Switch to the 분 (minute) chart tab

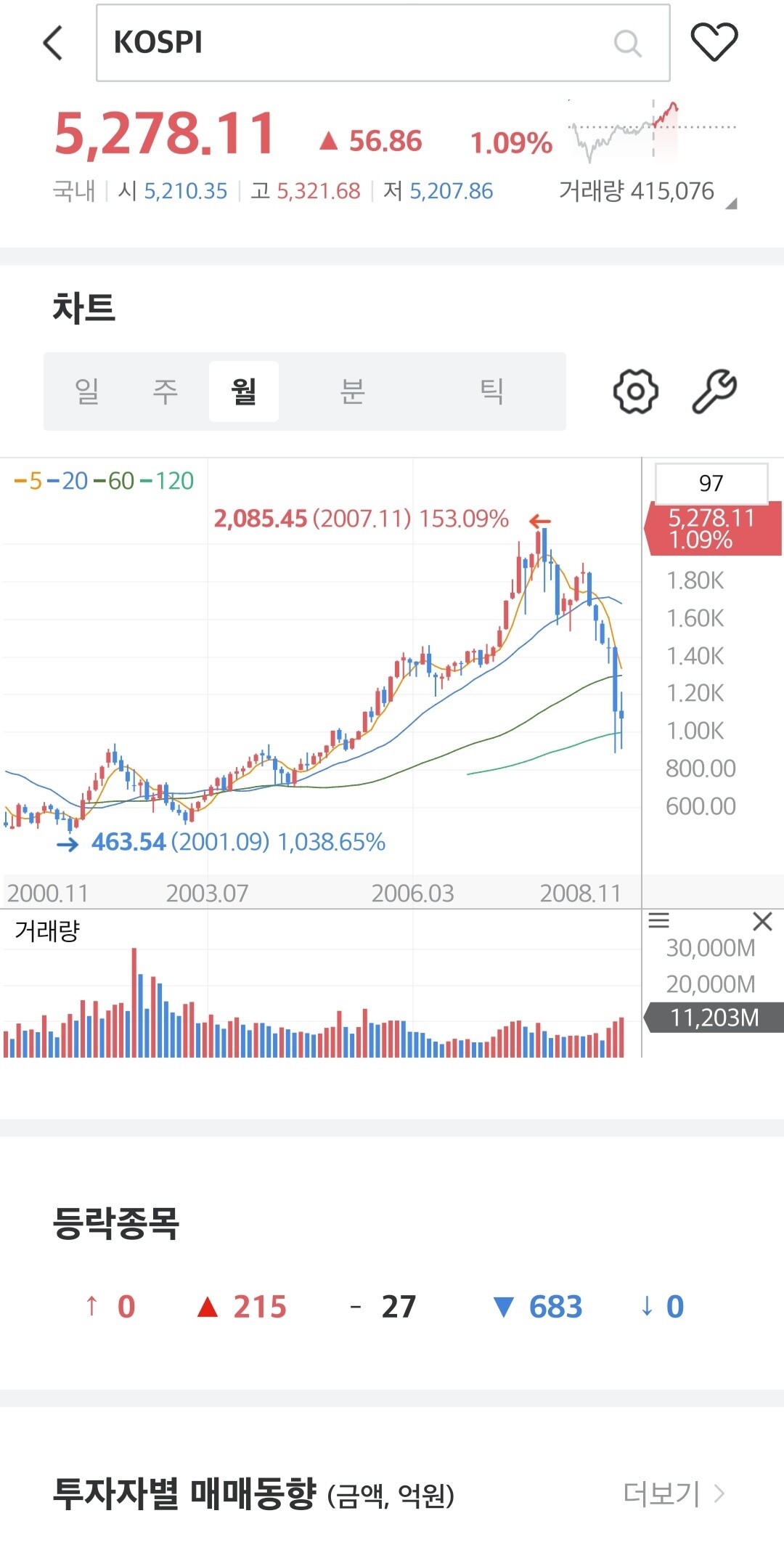coord(352,392)
